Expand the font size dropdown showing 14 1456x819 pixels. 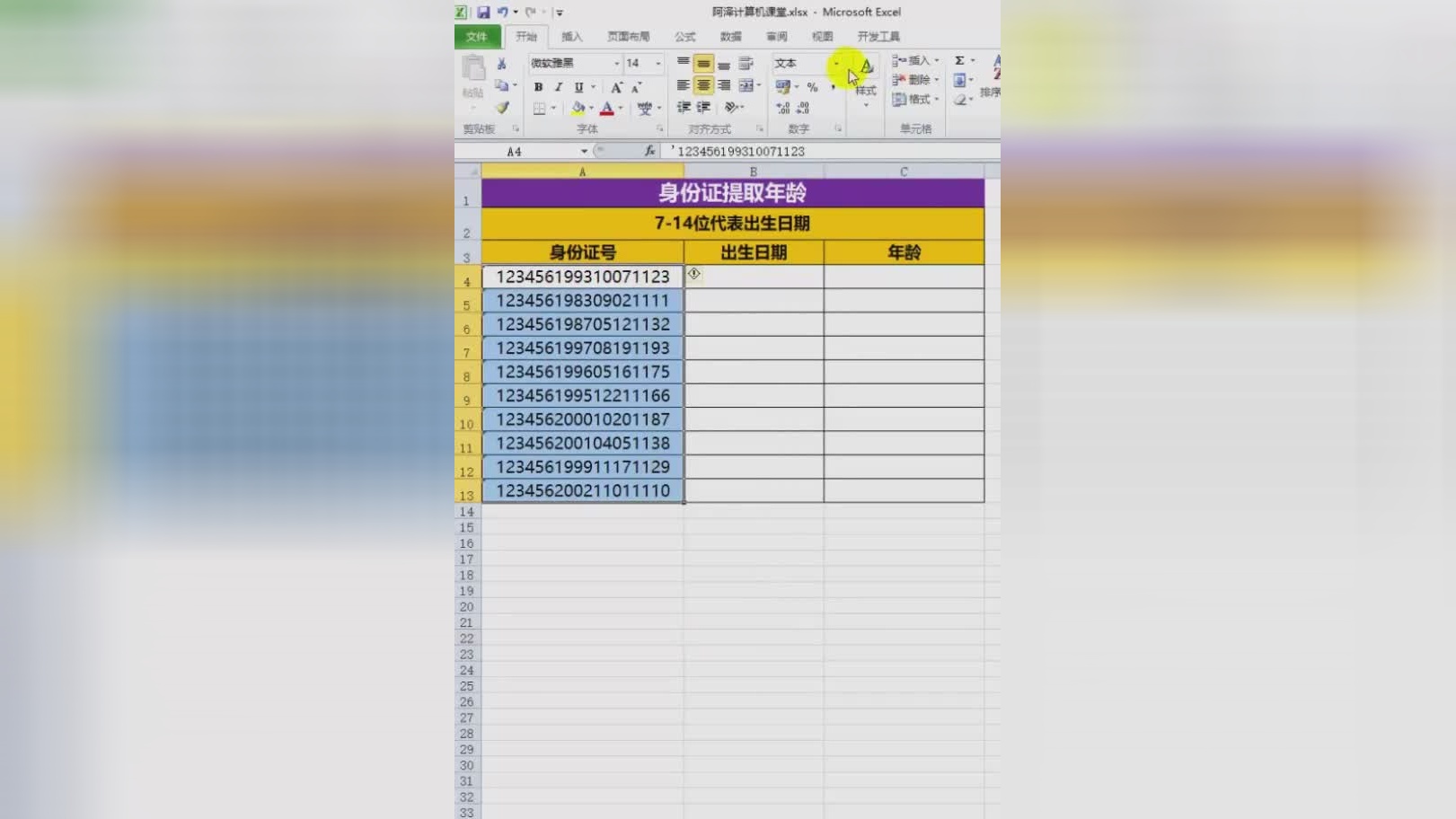[x=657, y=64]
